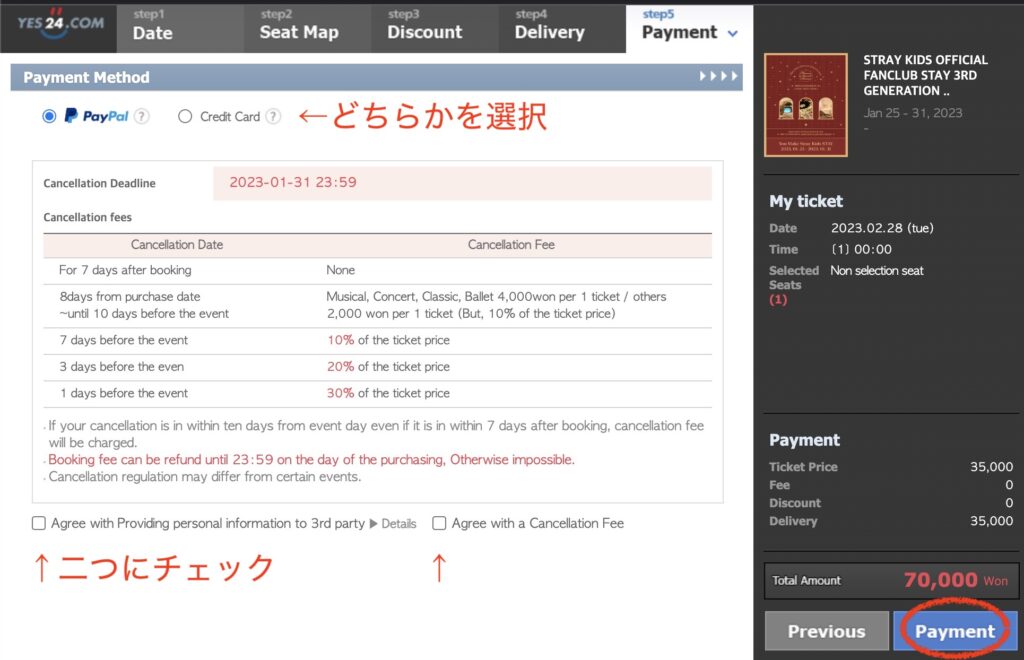Select the Credit Card payment option
Screen dimensions: 1024x660
(185, 116)
